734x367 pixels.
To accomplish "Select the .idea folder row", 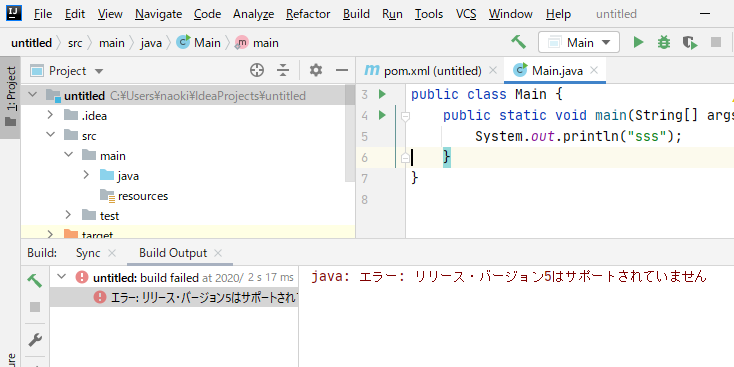I will tap(187, 115).
